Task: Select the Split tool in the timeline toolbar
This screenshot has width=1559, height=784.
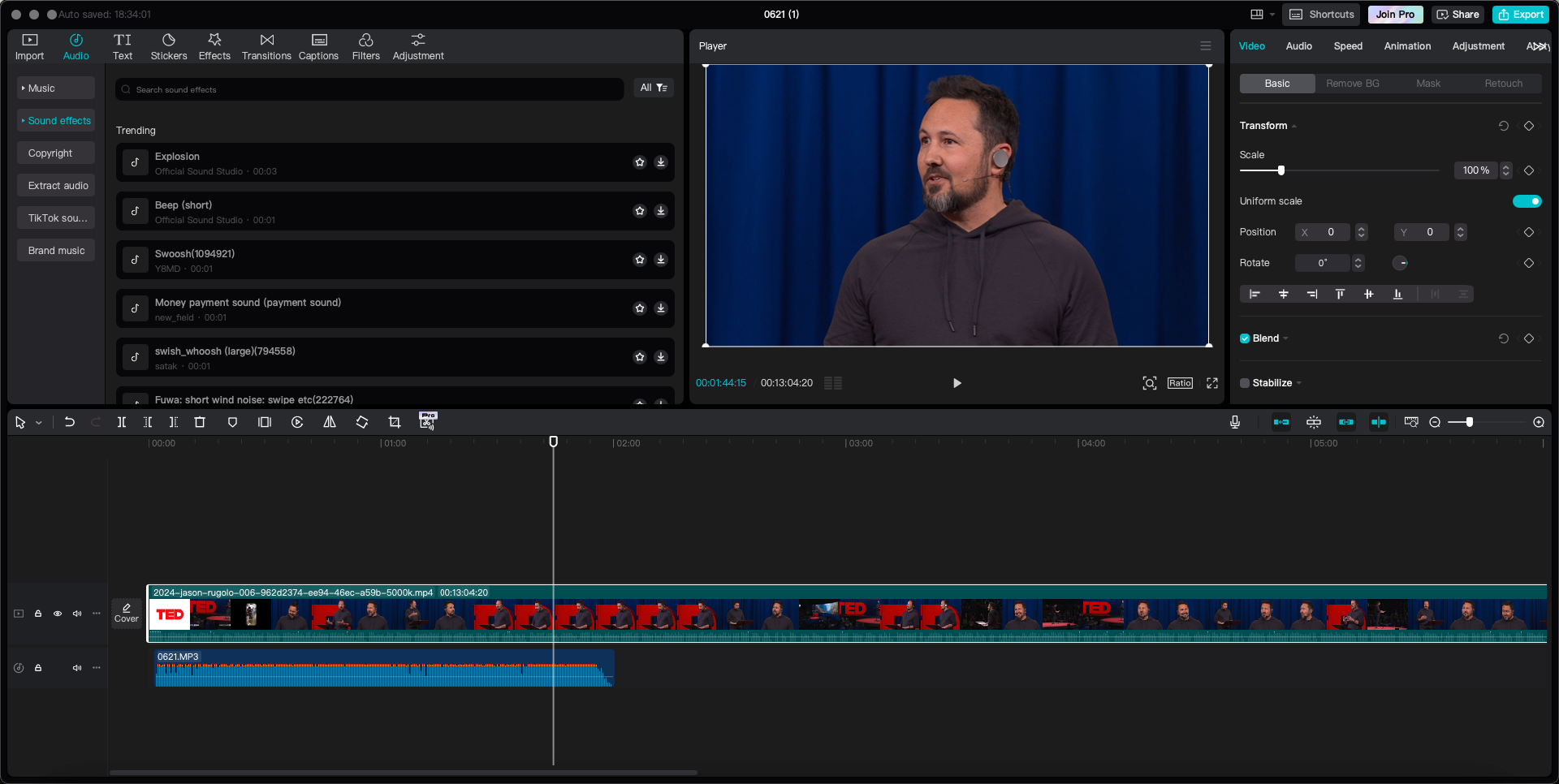Action: tap(122, 422)
